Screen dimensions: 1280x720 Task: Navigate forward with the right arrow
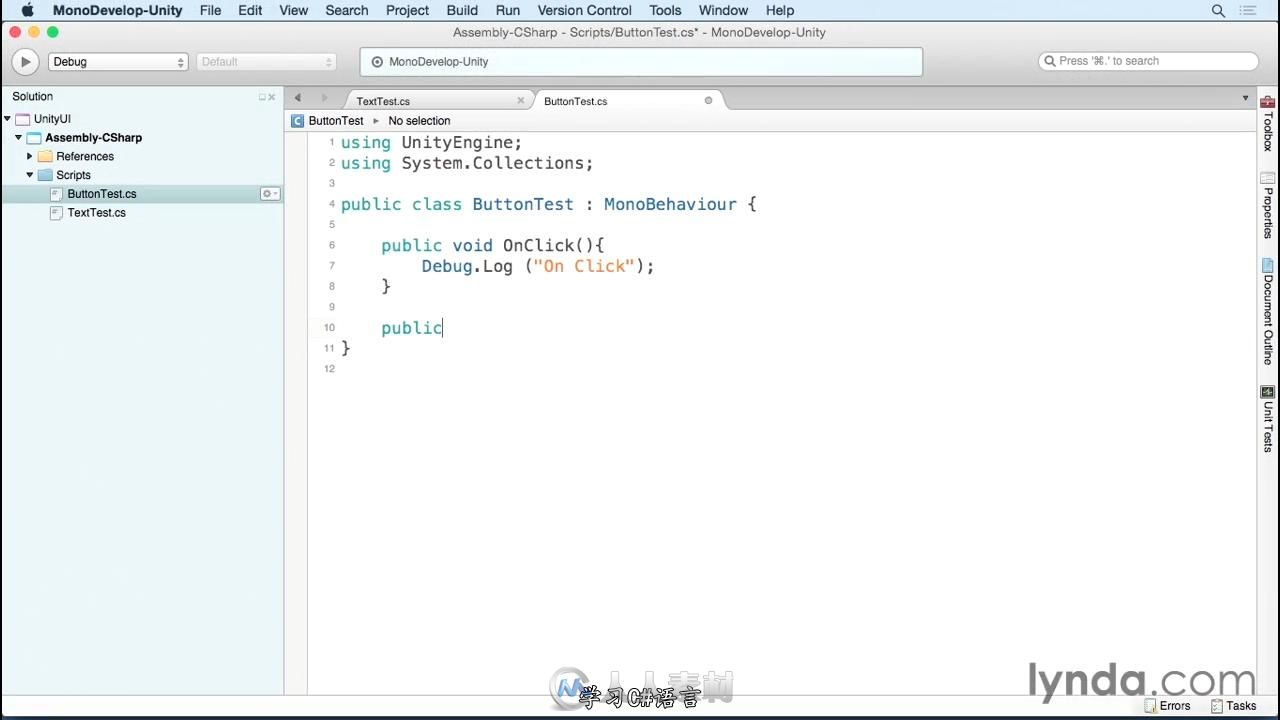(324, 98)
